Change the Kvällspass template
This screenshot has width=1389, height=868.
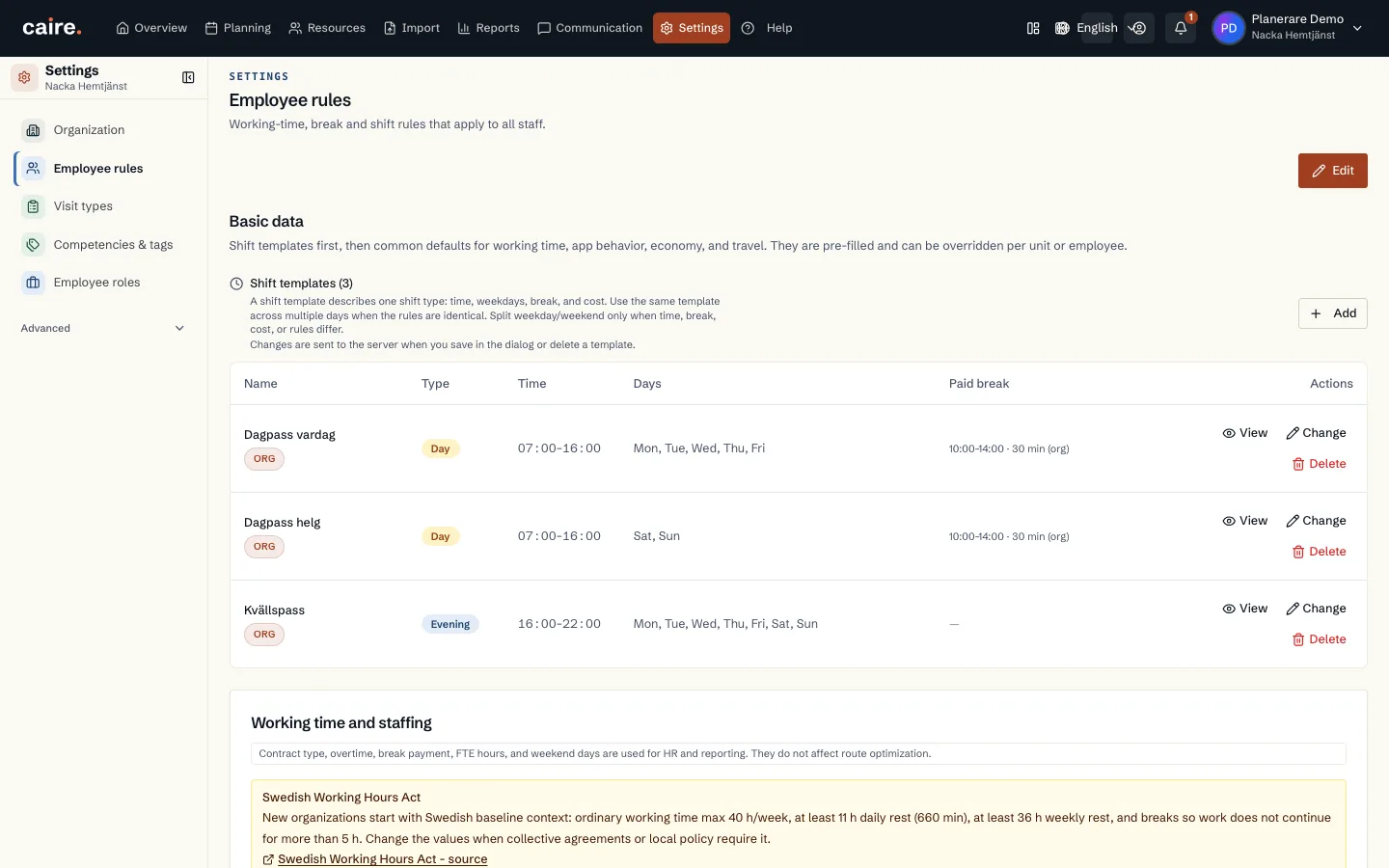[1316, 609]
